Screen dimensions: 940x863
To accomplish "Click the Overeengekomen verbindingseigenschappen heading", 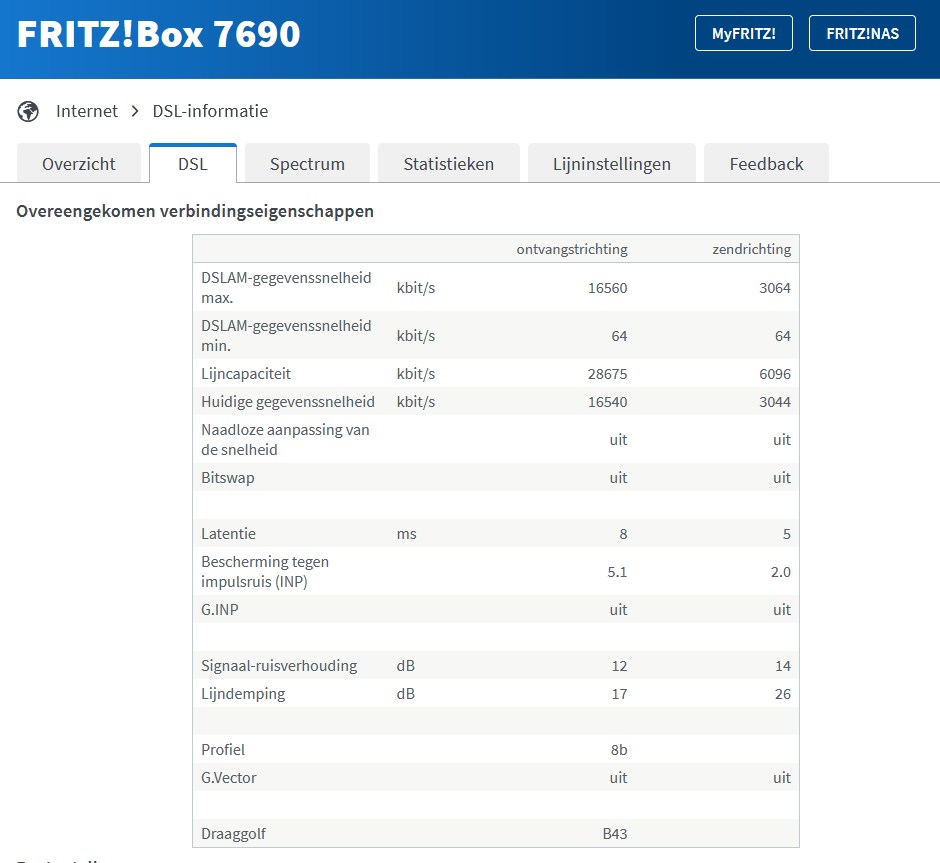I will coord(195,211).
